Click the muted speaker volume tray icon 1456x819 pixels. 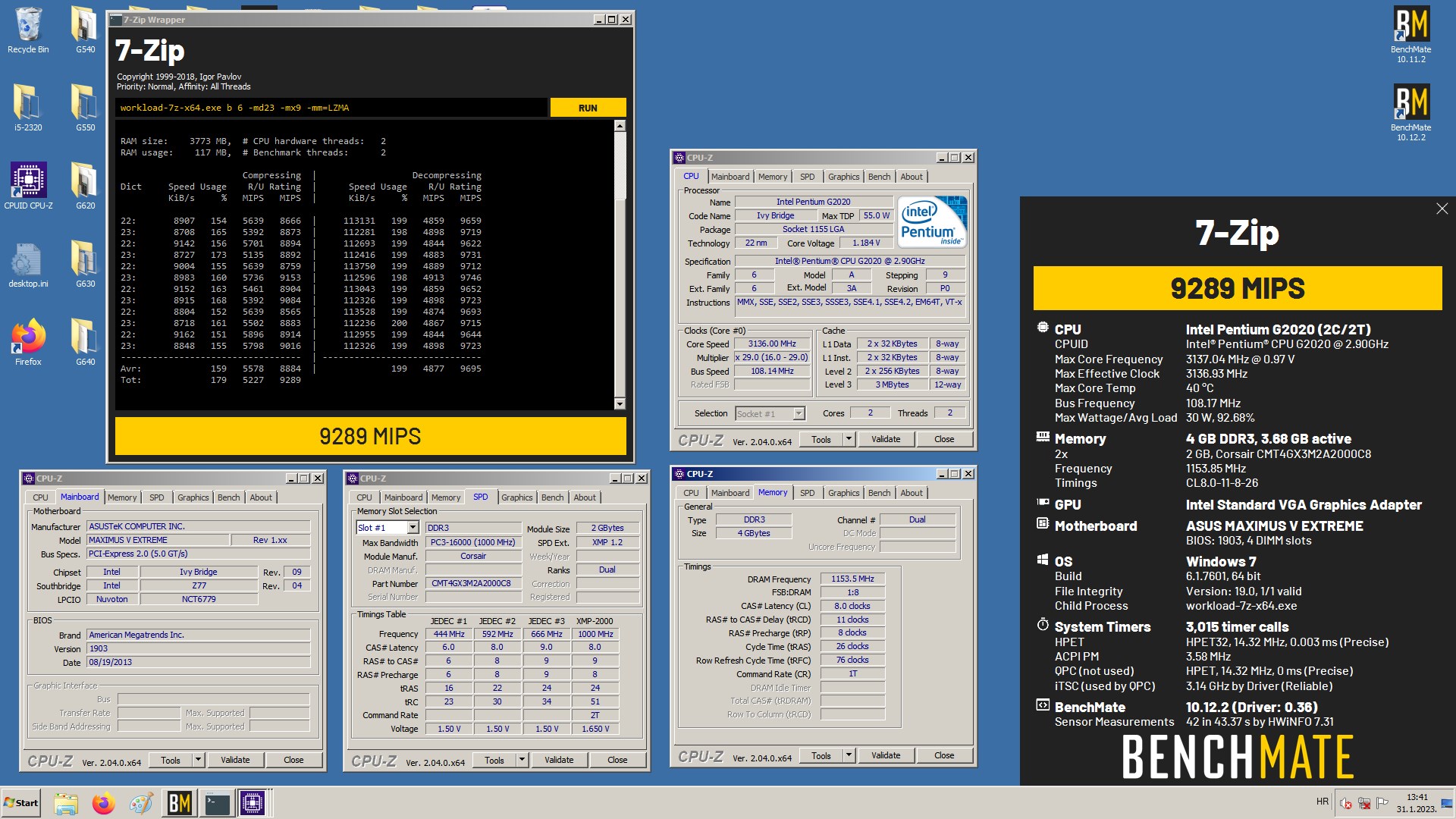(x=1346, y=803)
